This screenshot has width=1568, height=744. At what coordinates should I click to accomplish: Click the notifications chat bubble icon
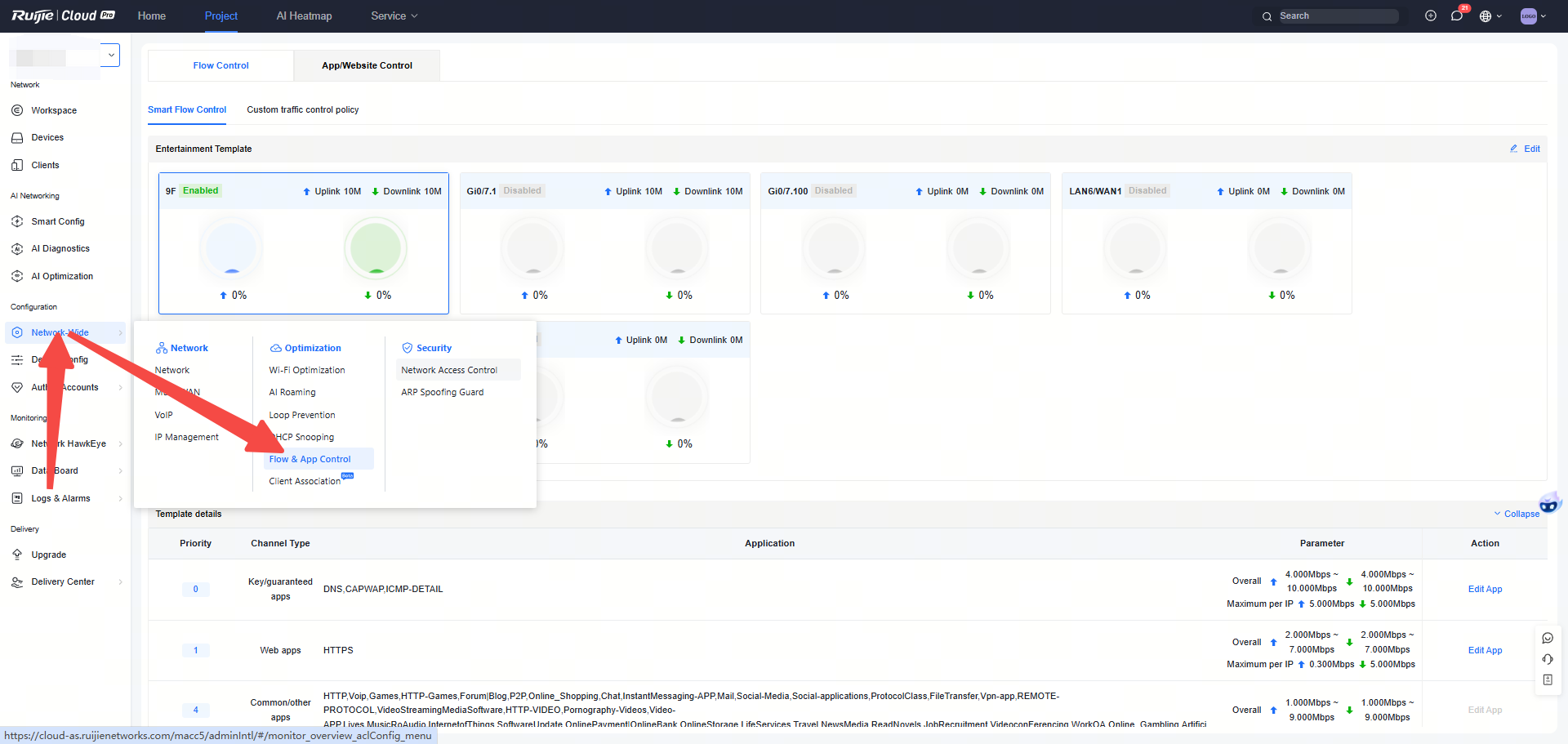point(1456,16)
